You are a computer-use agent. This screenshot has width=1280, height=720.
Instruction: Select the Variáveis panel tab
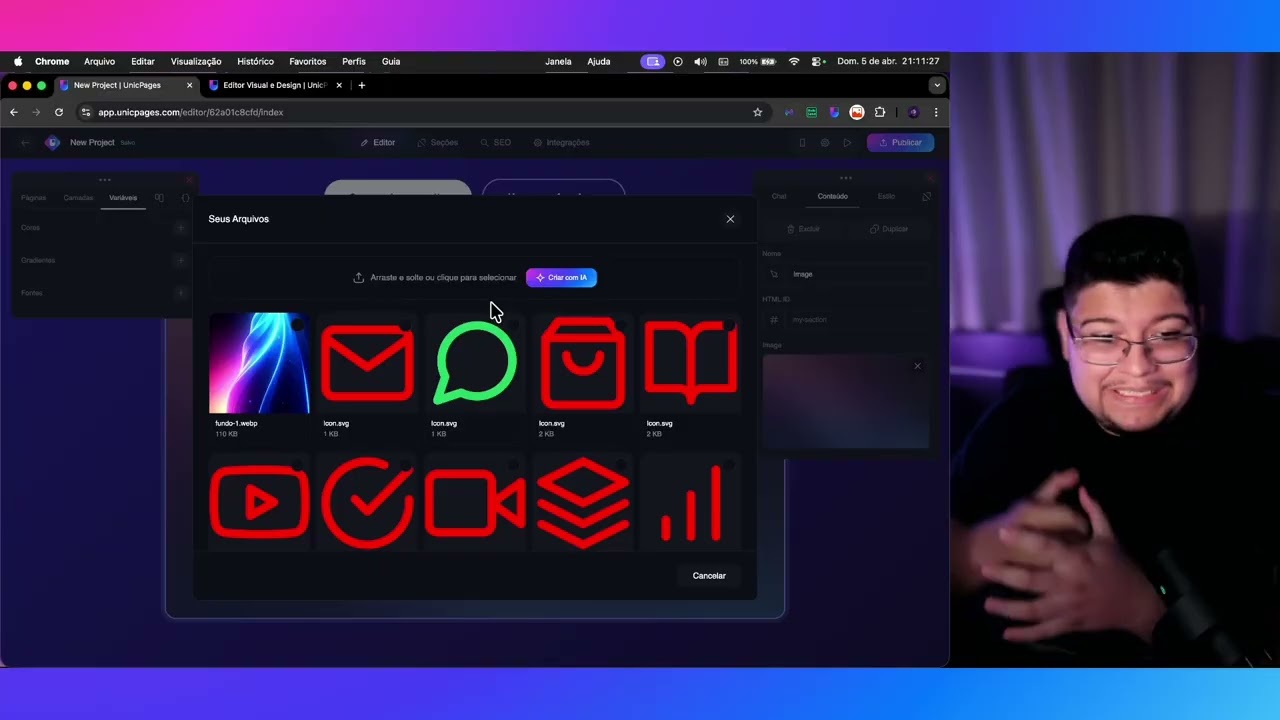[123, 198]
